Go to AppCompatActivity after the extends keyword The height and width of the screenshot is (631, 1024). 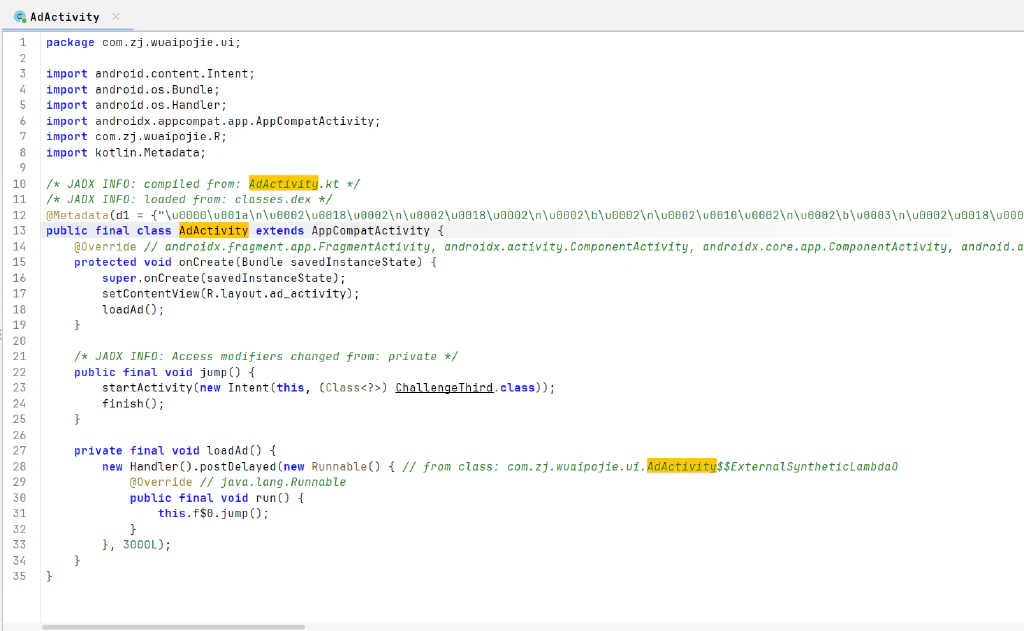point(370,231)
